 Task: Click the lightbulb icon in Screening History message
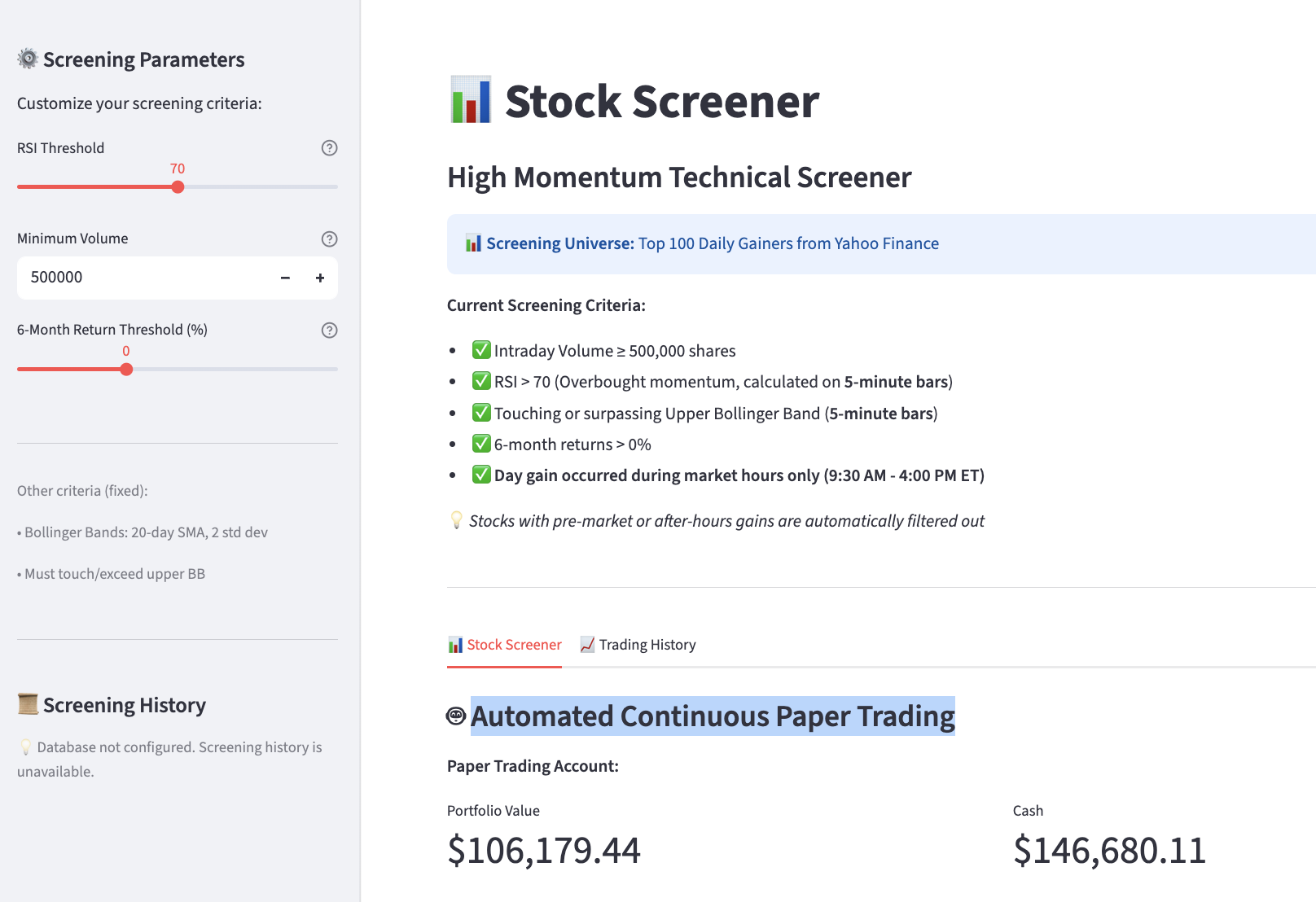pos(27,747)
